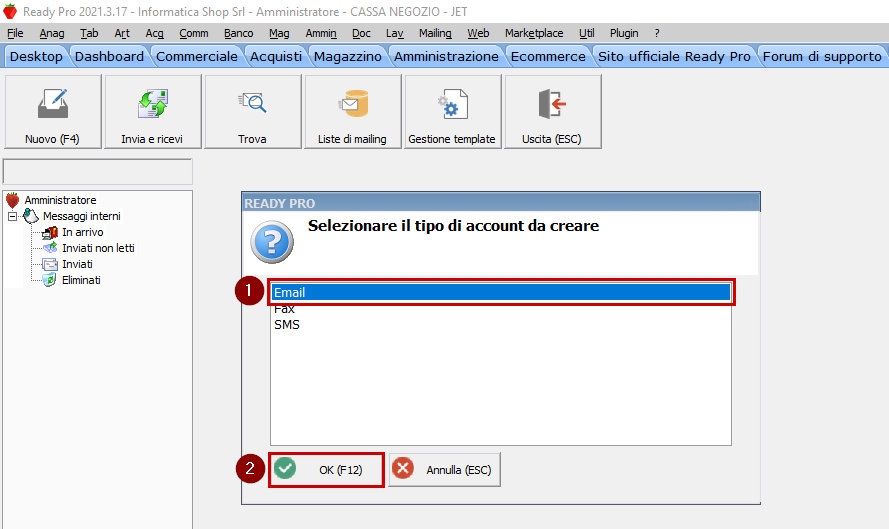The image size is (889, 529).
Task: Open the Tab menu
Action: tap(89, 33)
